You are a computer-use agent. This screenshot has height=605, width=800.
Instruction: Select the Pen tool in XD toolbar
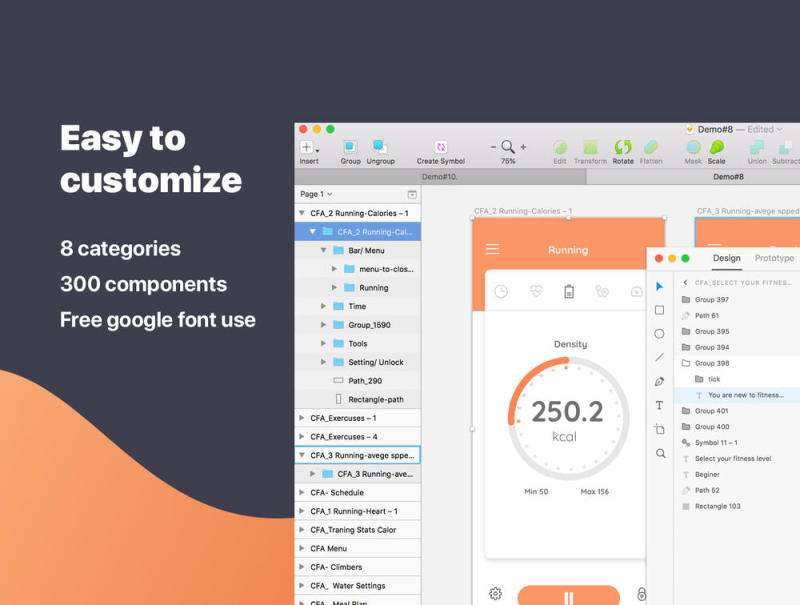(659, 381)
